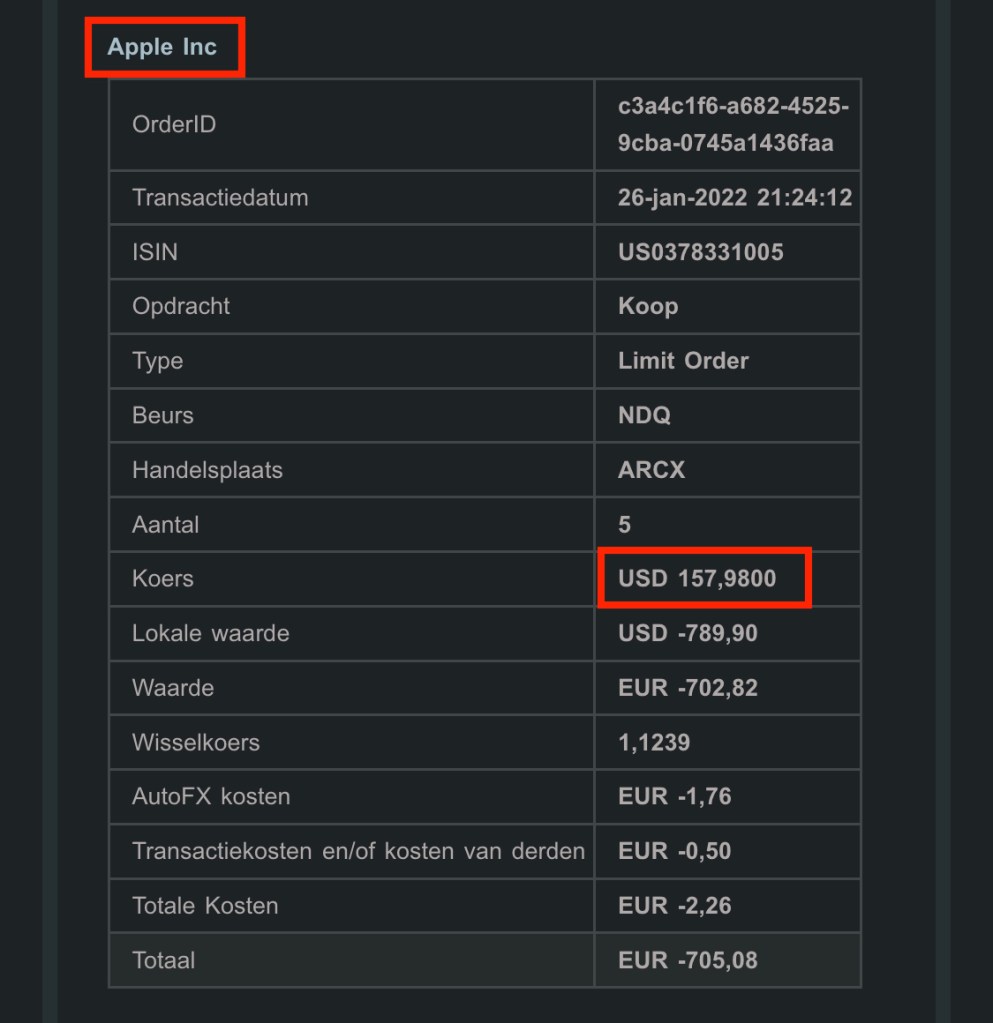Select the Totale Kosten amount EUR -2,26

[x=675, y=906]
